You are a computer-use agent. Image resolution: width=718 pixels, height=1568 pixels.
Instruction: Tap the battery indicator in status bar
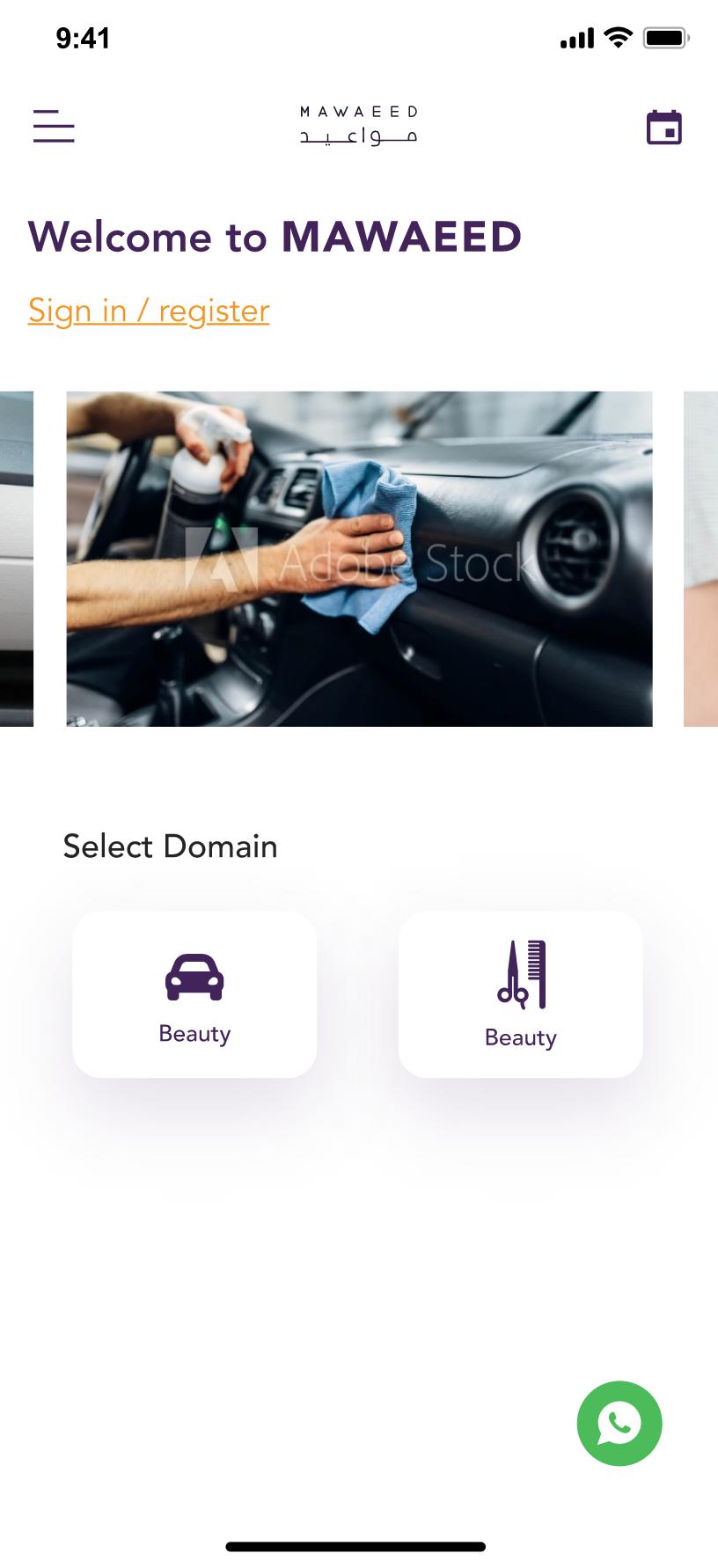tap(667, 38)
